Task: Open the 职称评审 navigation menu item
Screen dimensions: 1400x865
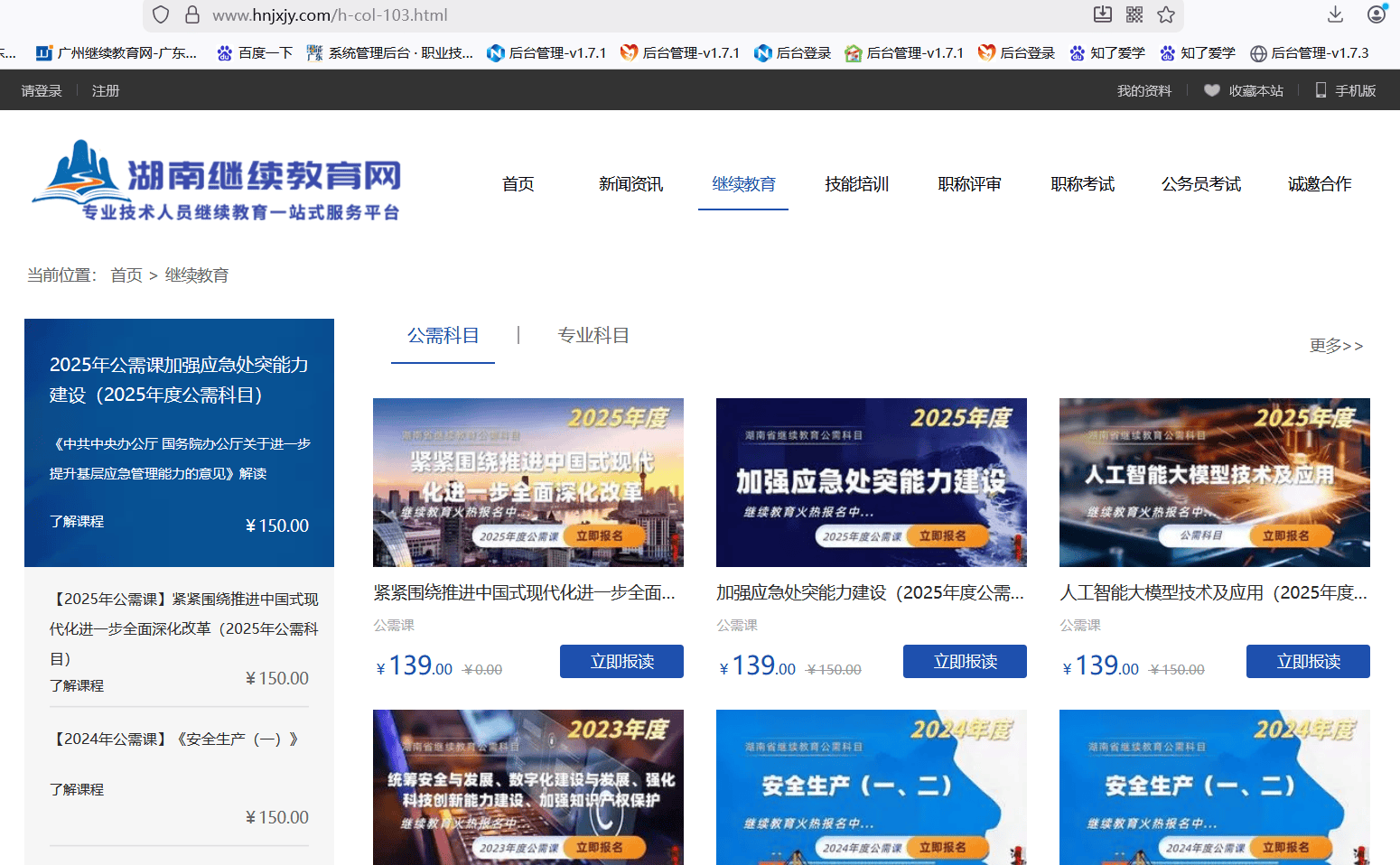Action: coord(969,184)
